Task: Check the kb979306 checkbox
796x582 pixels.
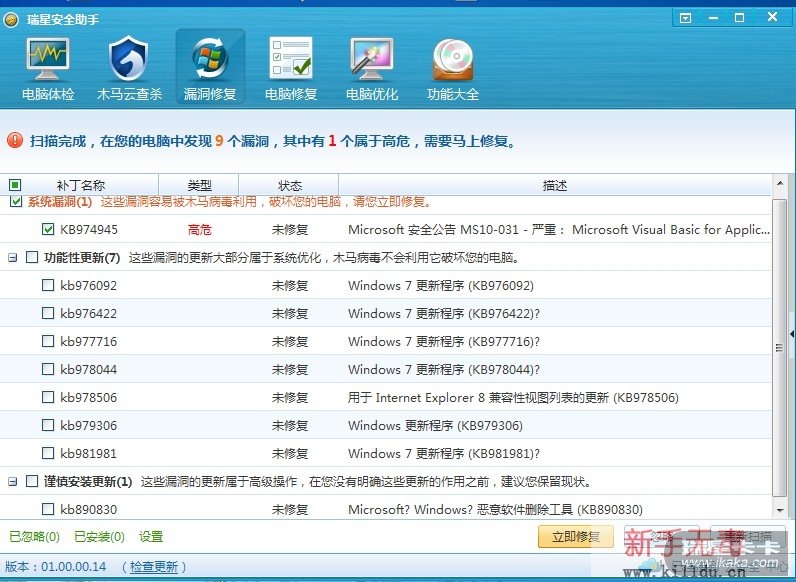Action: tap(48, 425)
